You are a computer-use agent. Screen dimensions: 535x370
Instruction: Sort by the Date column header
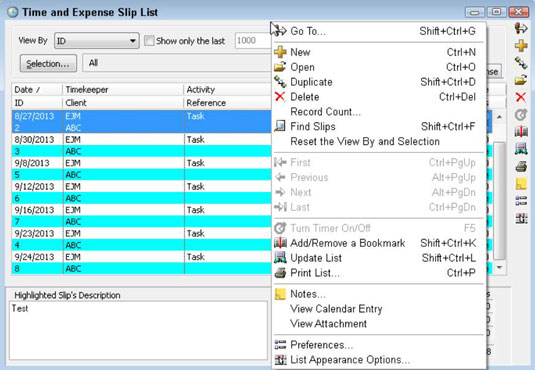[x=37, y=89]
